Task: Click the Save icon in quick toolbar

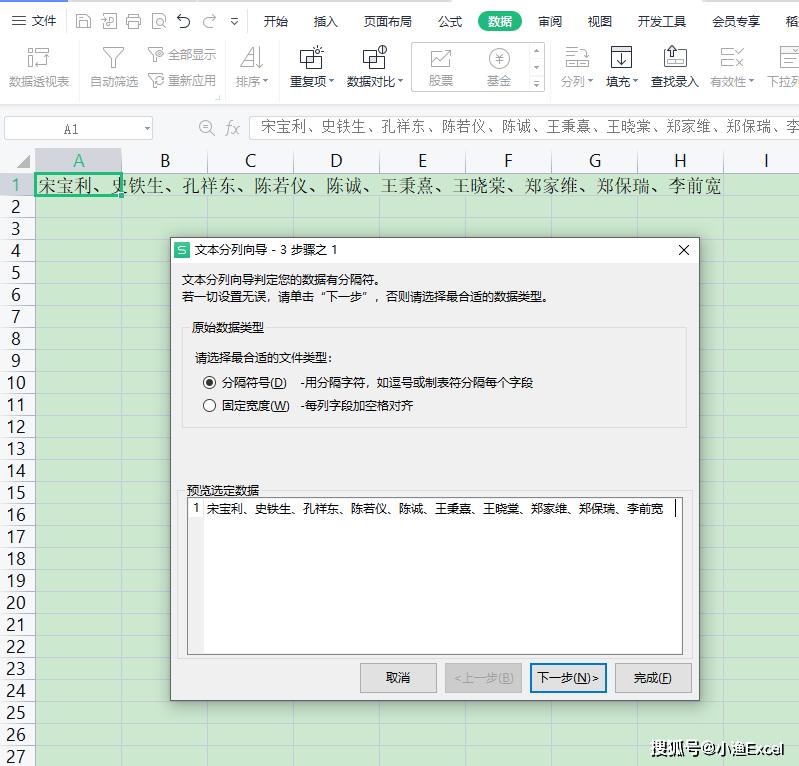Action: pyautogui.click(x=83, y=21)
